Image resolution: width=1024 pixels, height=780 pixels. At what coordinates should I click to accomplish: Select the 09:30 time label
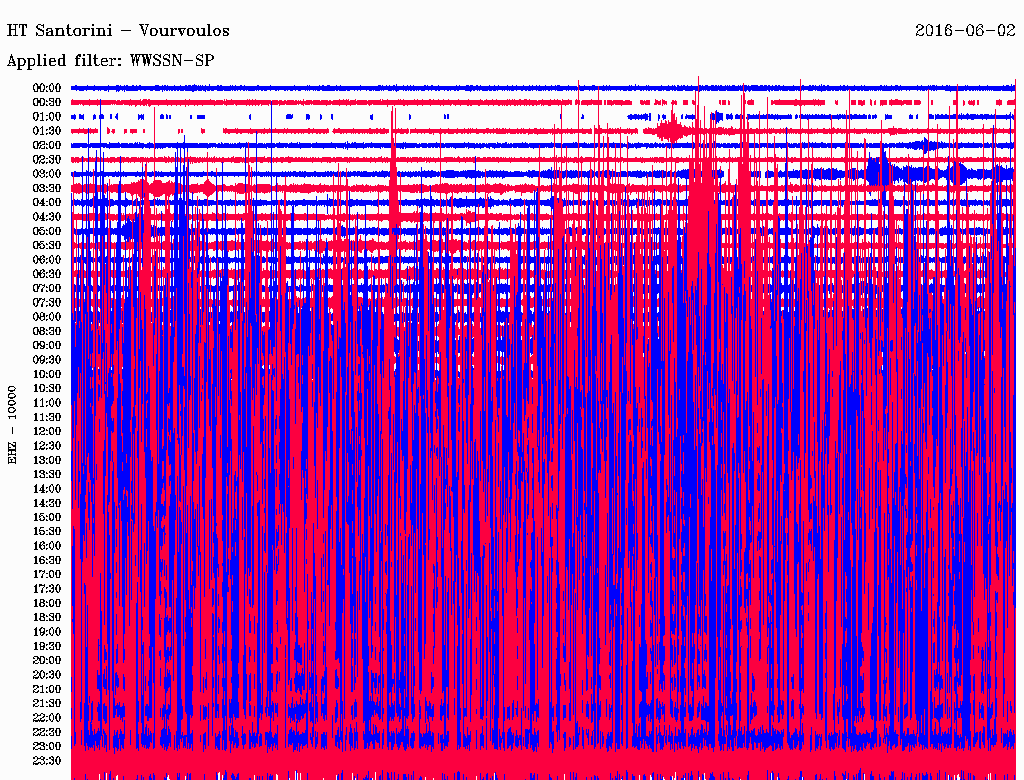coord(47,359)
